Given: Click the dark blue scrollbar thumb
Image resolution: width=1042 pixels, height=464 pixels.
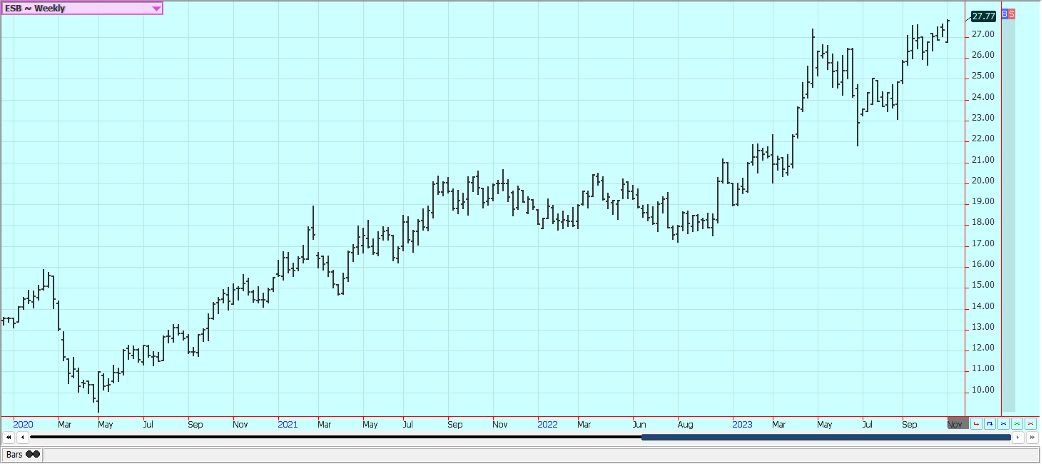Looking at the screenshot, I should [x=826, y=437].
